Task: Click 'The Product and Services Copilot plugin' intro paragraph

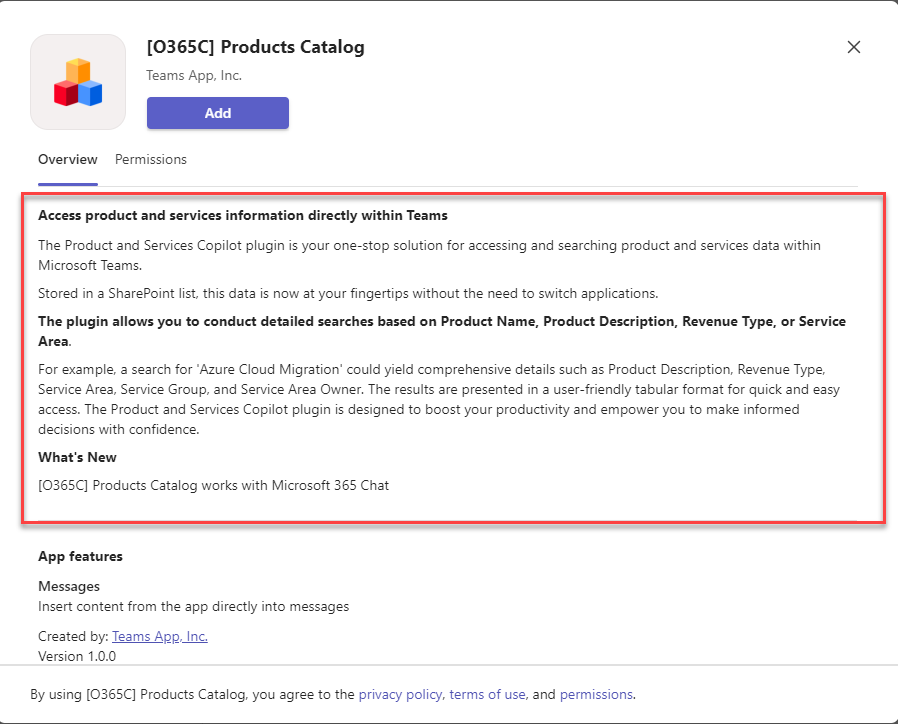Action: 430,255
